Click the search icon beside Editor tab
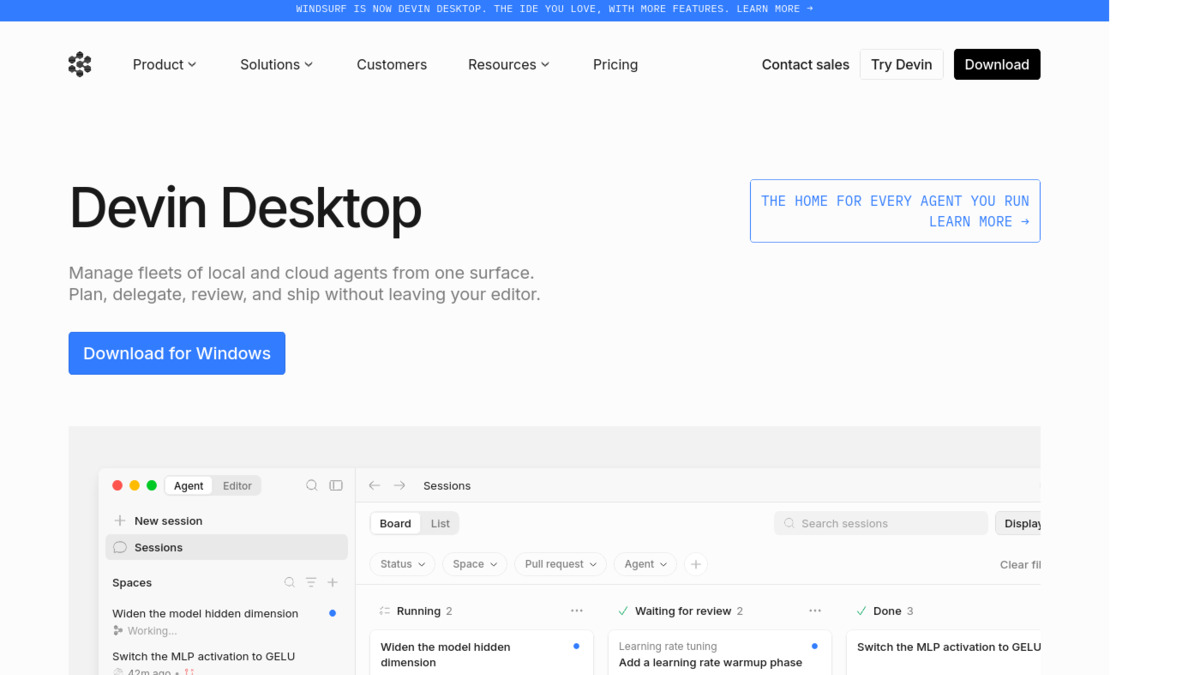 point(312,486)
